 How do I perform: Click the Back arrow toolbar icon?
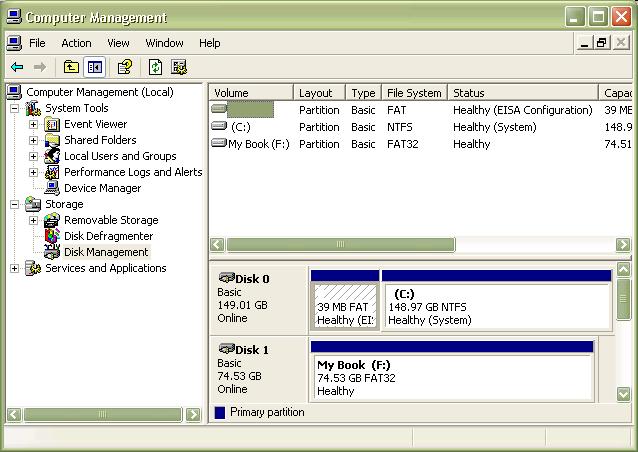(16, 67)
